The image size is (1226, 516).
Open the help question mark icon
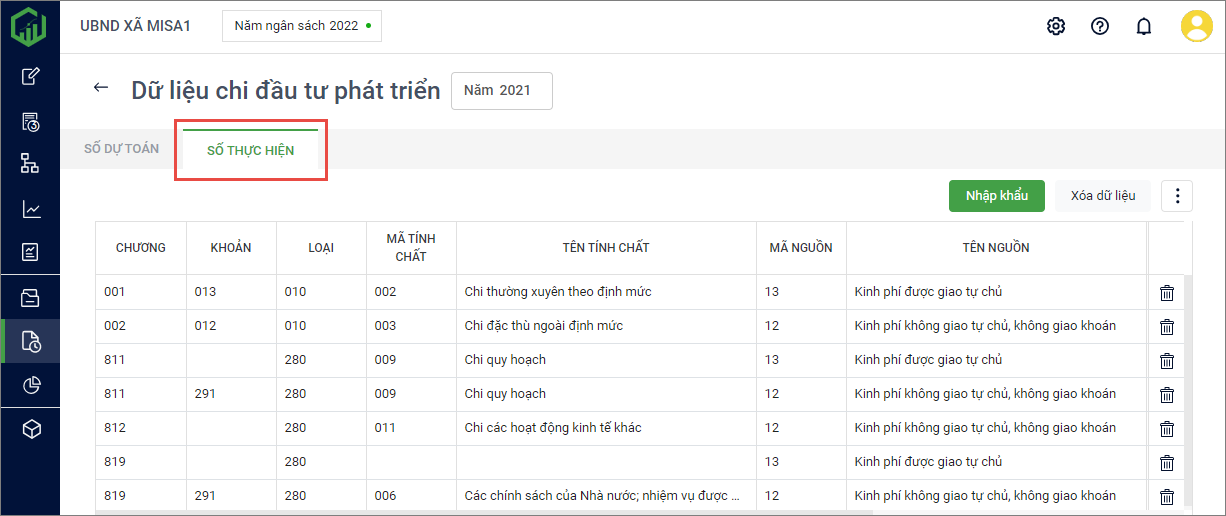1100,26
